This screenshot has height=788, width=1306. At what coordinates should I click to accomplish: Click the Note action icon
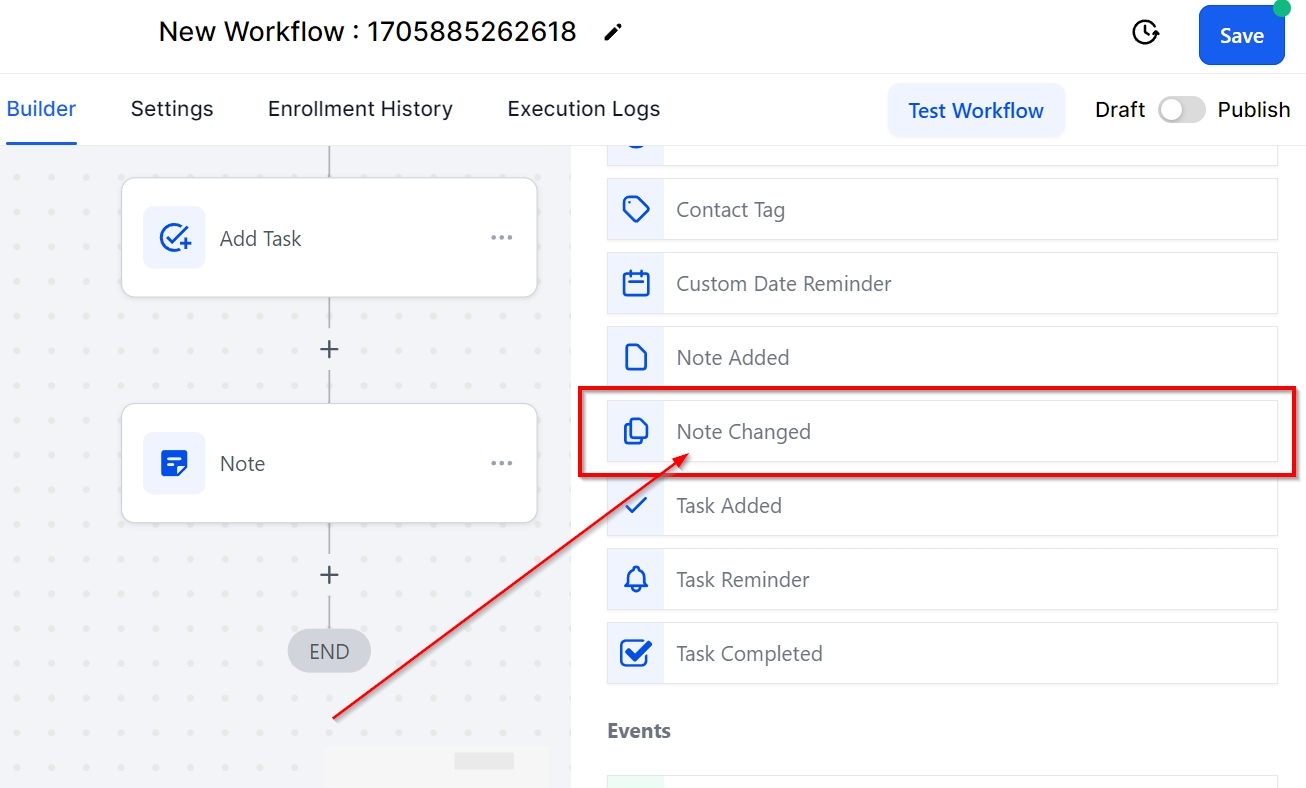pyautogui.click(x=174, y=464)
